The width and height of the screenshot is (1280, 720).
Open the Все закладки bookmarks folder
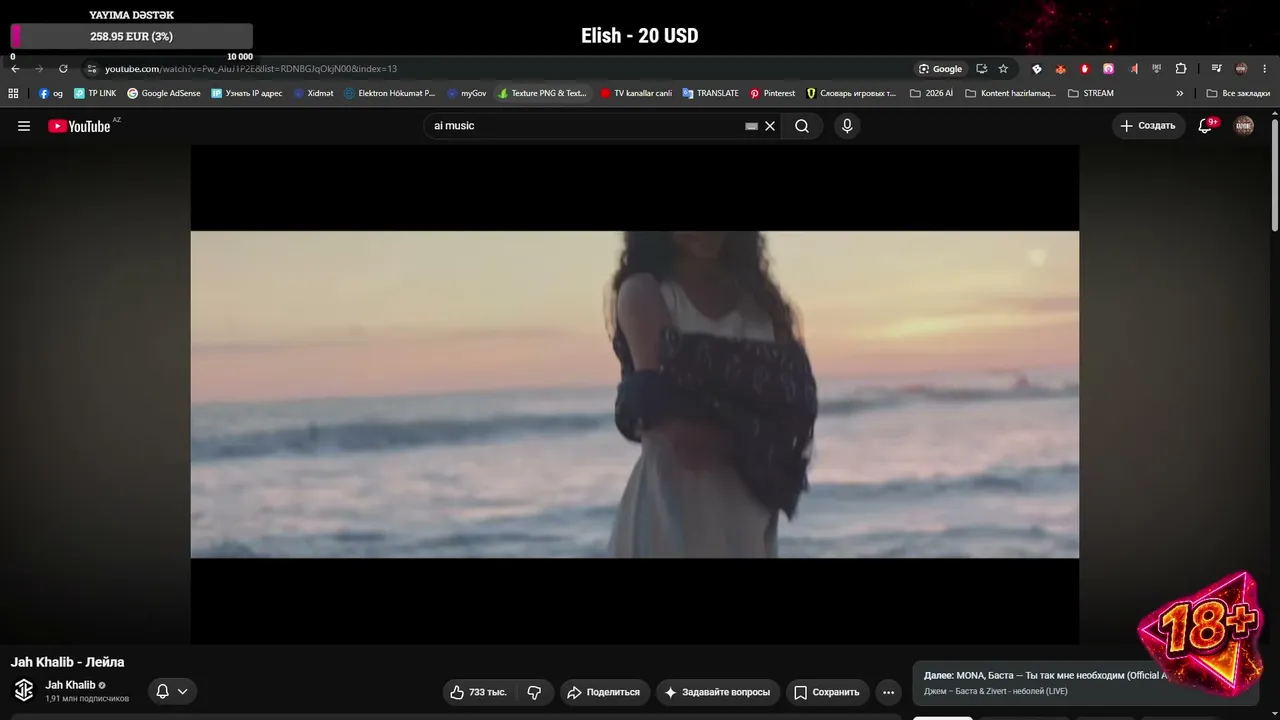coord(1238,93)
